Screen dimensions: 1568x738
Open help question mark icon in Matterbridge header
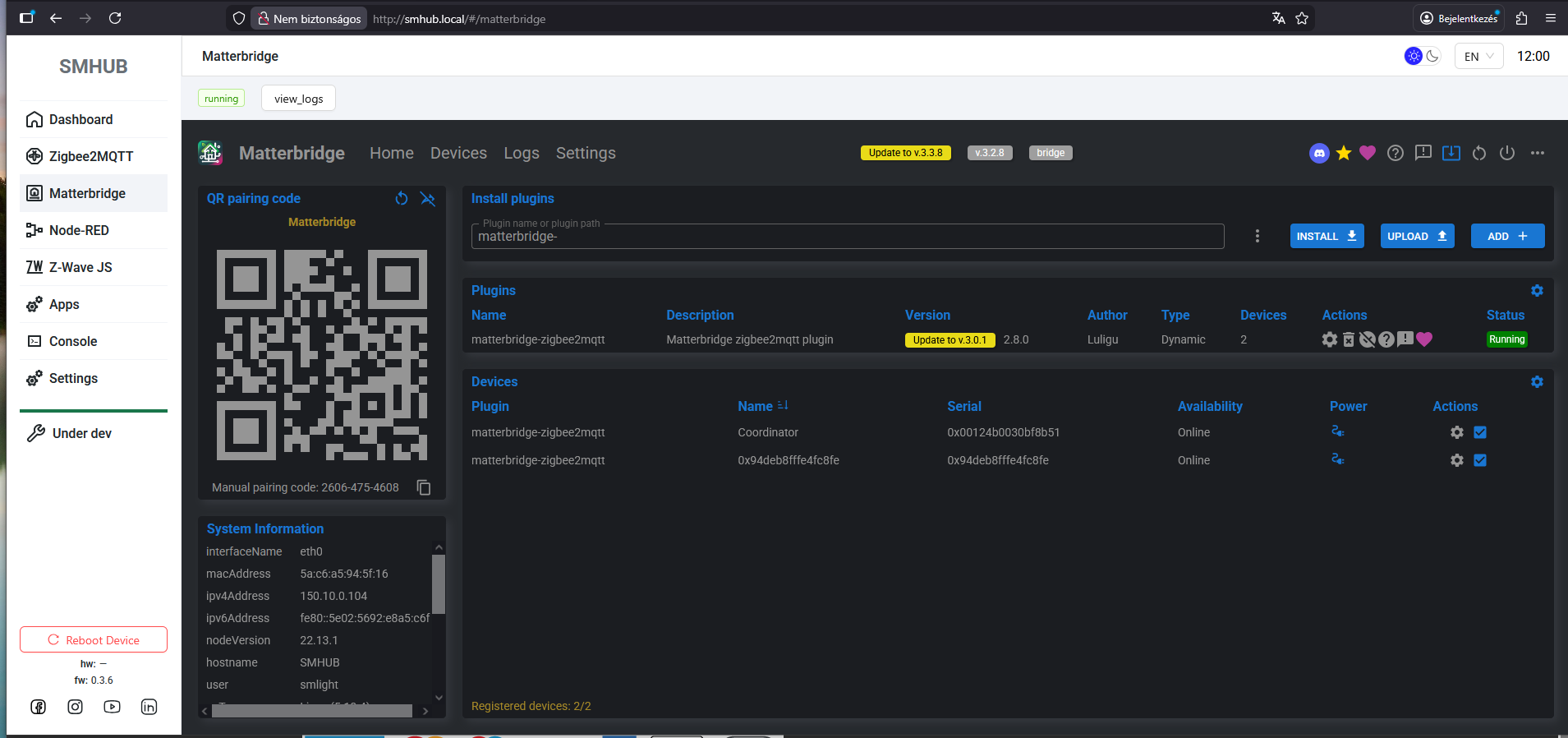tap(1396, 153)
